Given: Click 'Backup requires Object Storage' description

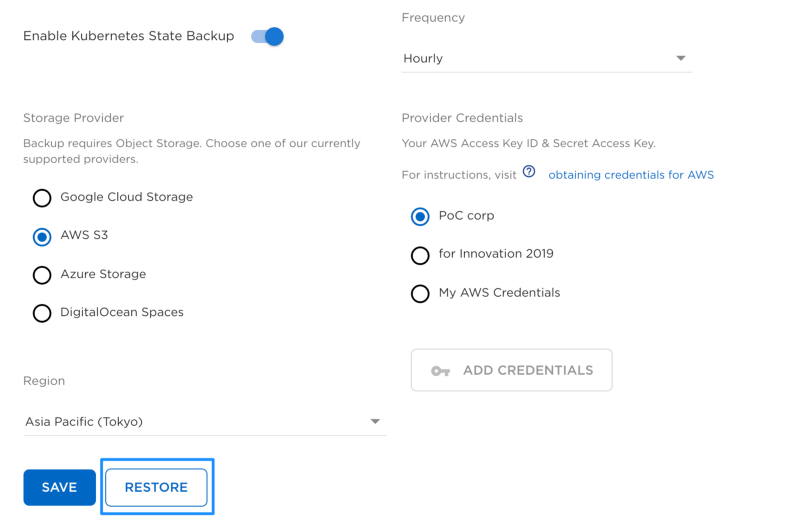Looking at the screenshot, I should (192, 151).
